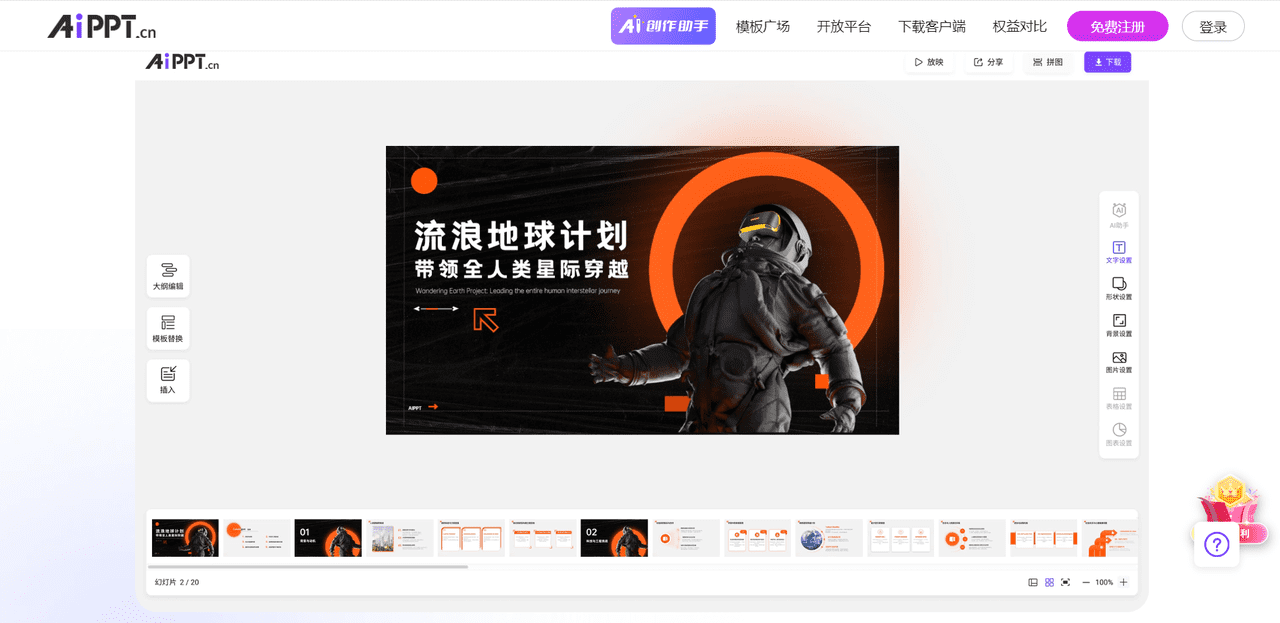Toggle the grid thumbnail view mode
This screenshot has height=623, width=1280.
point(1048,581)
